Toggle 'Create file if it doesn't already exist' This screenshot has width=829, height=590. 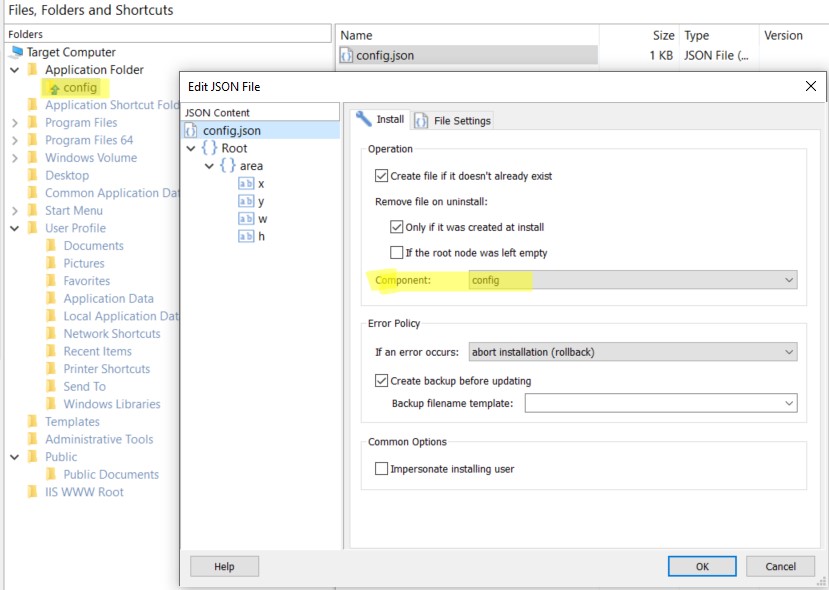click(x=381, y=176)
